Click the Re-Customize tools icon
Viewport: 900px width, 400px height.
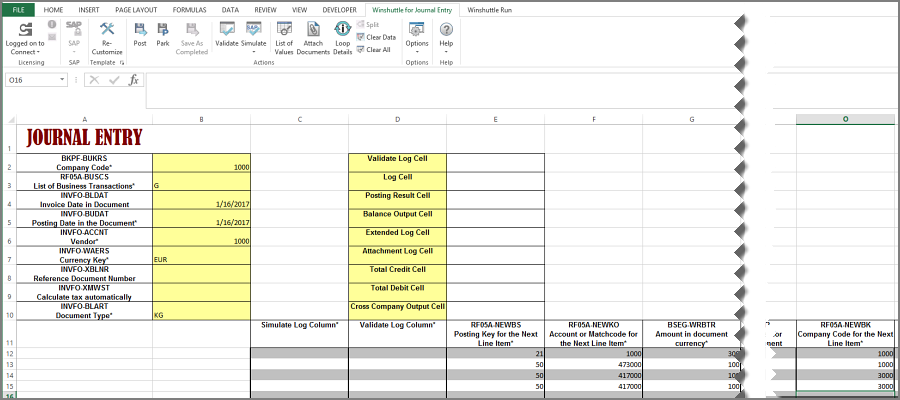(107, 30)
